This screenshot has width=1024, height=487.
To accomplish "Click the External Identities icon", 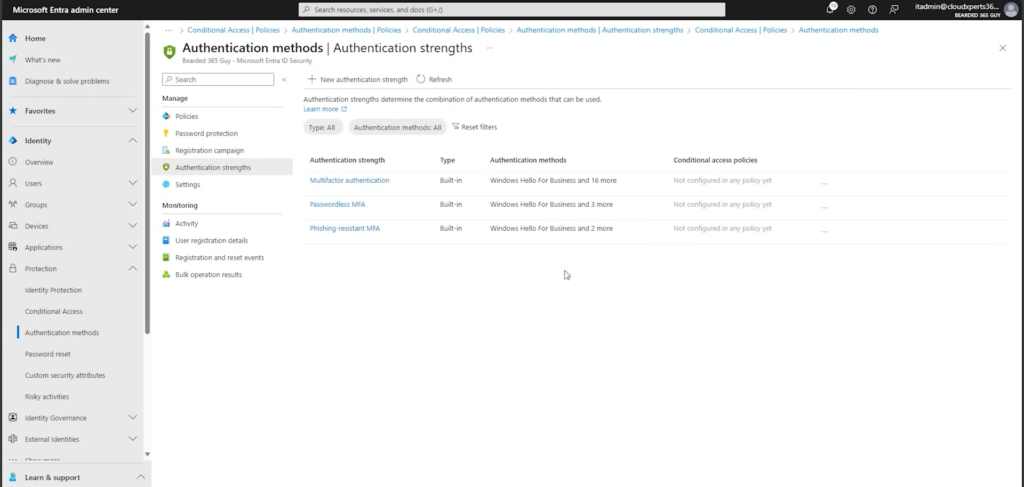I will pyautogui.click(x=12, y=439).
